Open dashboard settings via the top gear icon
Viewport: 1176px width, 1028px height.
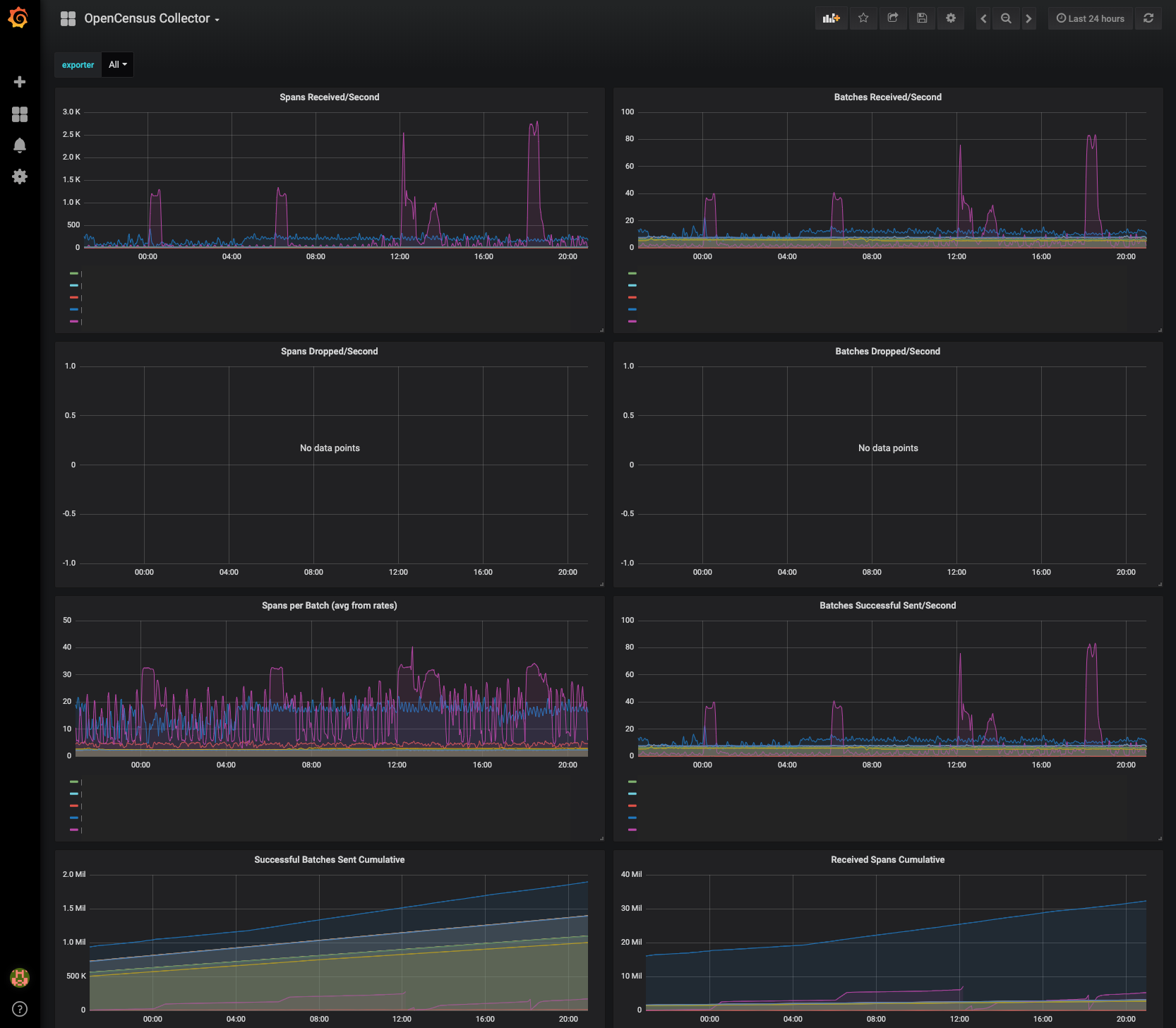pos(951,18)
